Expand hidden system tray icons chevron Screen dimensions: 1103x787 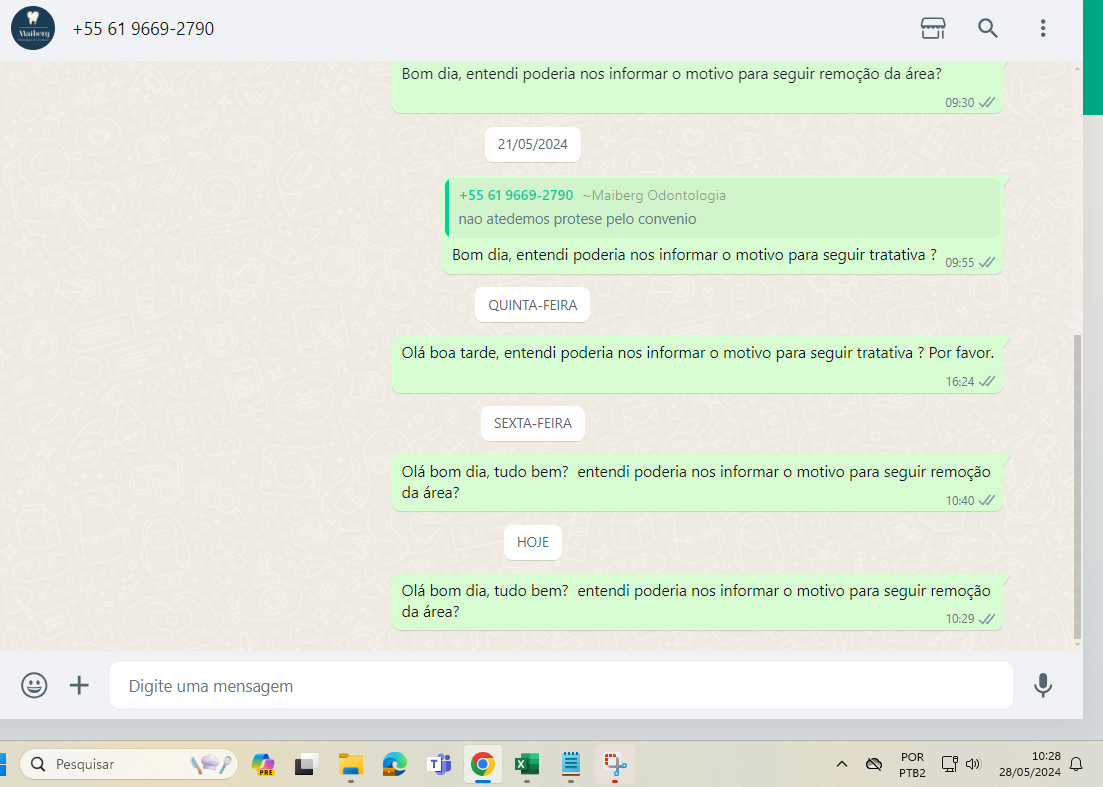point(842,765)
